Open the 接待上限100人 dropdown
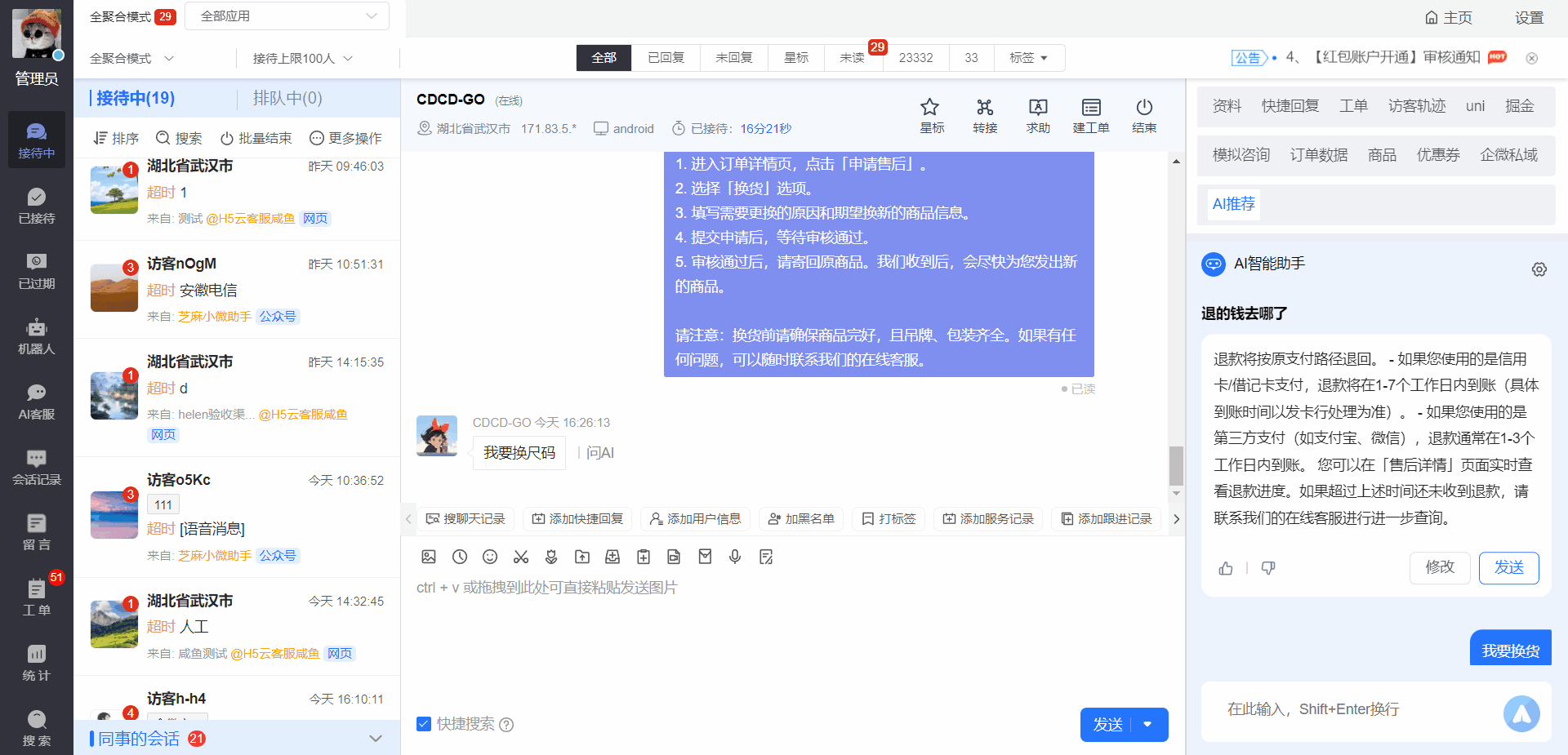Viewport: 1568px width, 755px height. coord(300,58)
